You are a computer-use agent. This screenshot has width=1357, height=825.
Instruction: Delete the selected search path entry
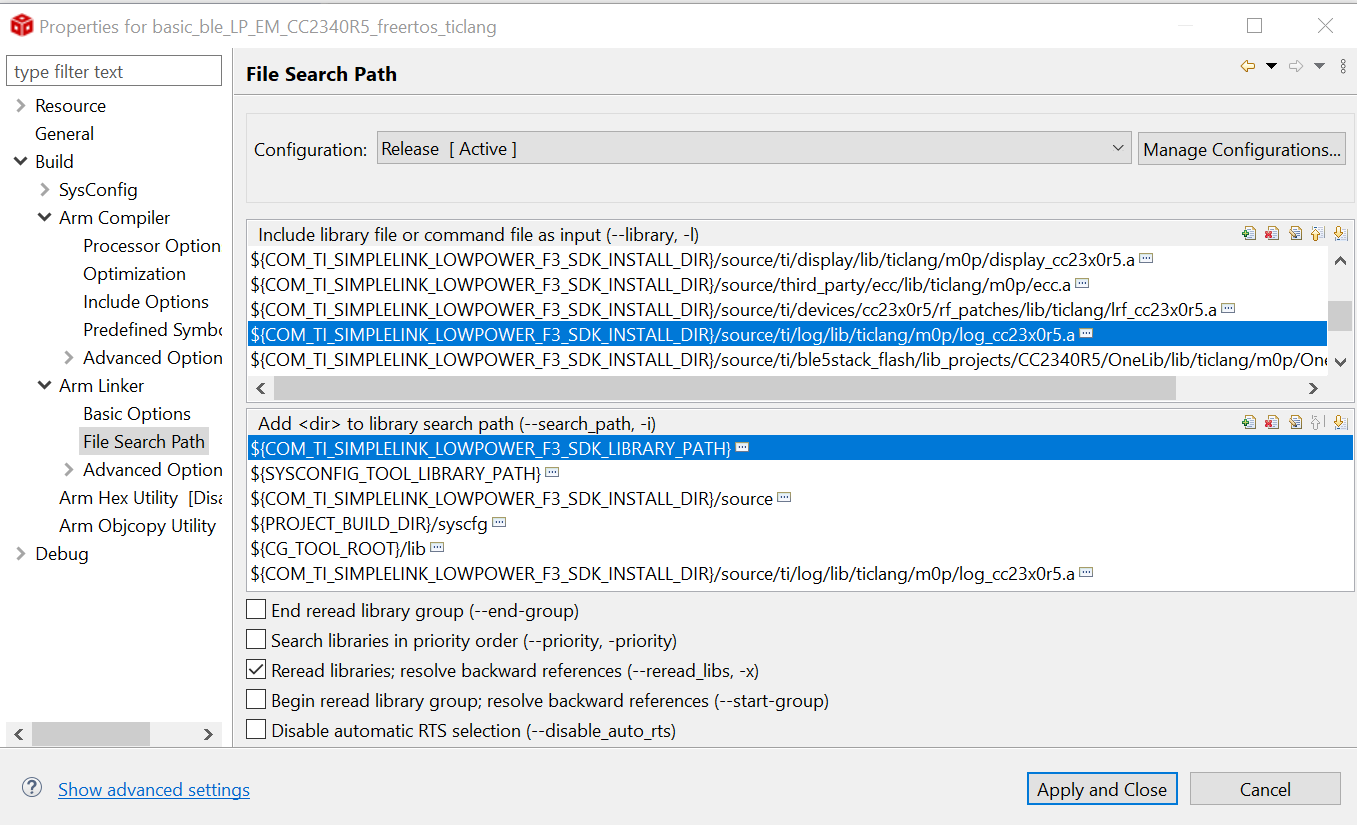(1271, 421)
